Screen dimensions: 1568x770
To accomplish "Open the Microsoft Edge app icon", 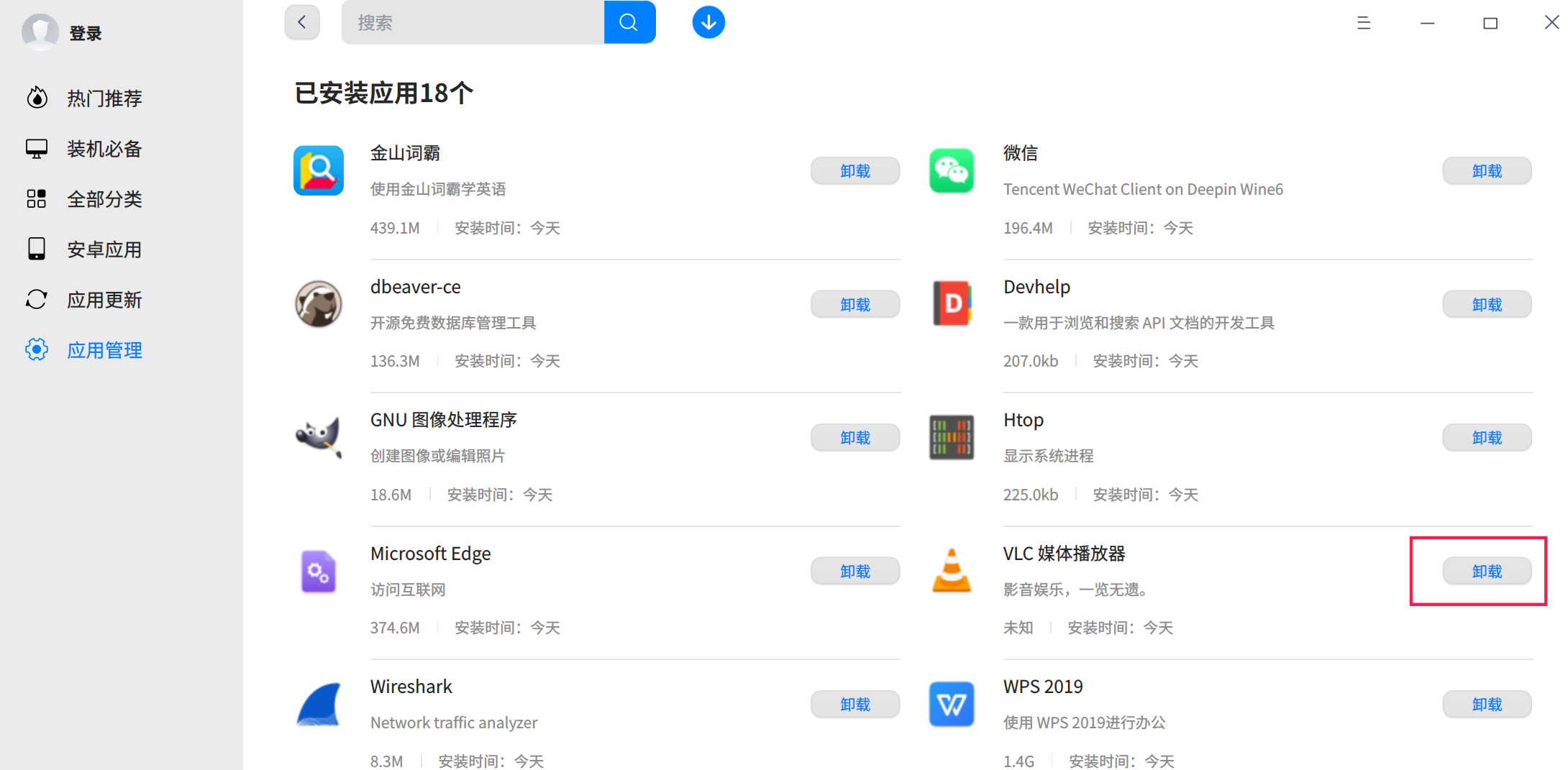I will (x=319, y=572).
